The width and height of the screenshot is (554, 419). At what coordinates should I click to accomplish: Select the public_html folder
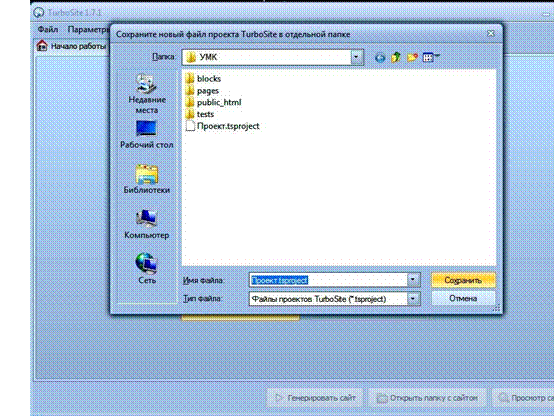click(x=213, y=102)
